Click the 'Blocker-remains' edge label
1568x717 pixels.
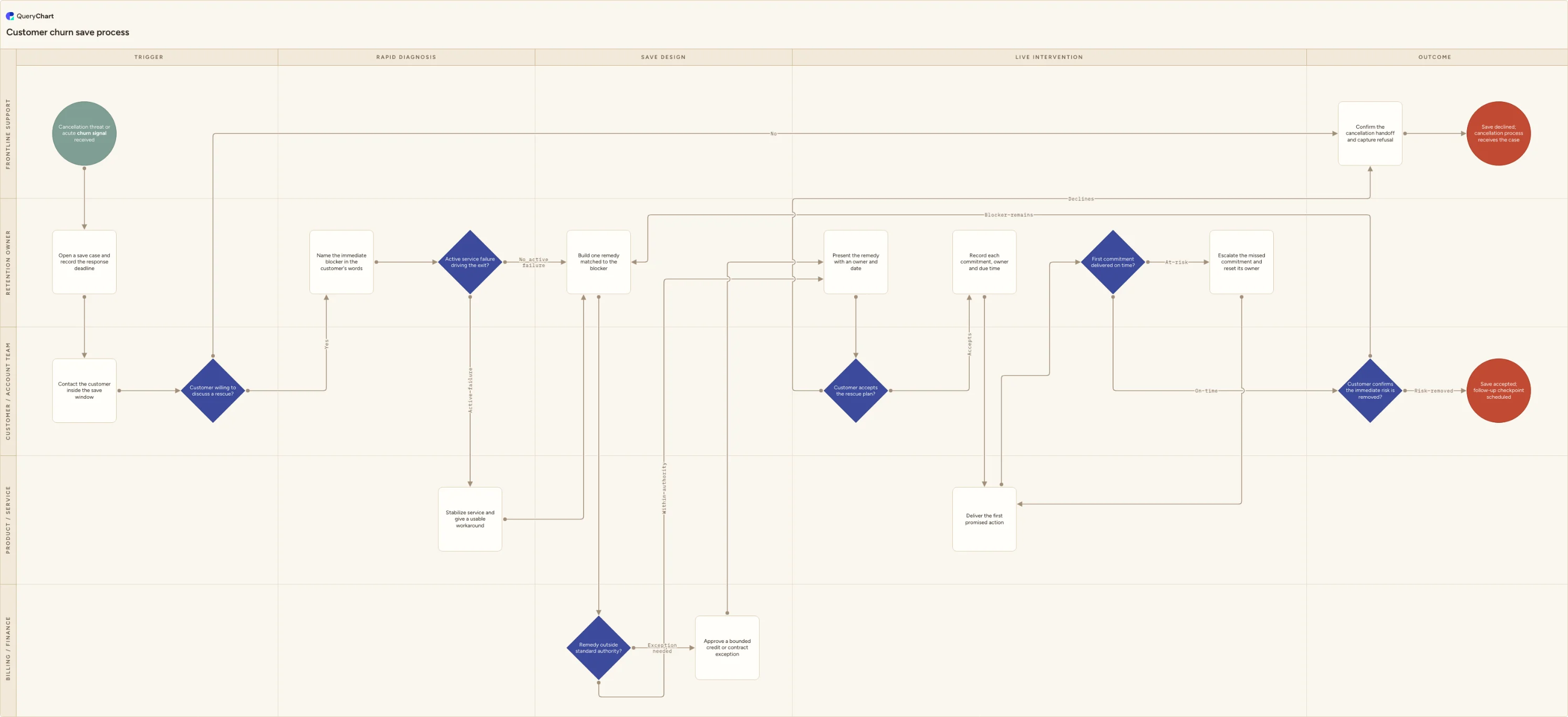click(1009, 215)
